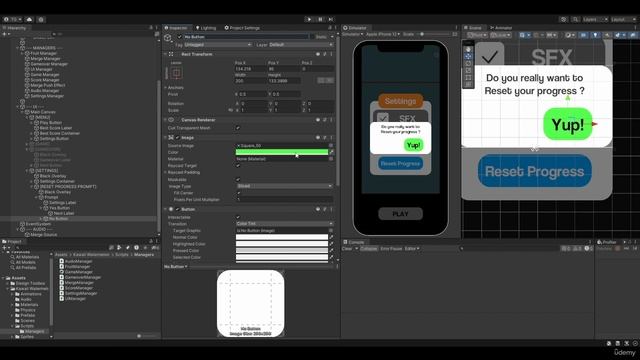Screen dimensions: 640x360
Task: Toggle Cull Transparent Mesh checkbox
Action: [x=238, y=128]
